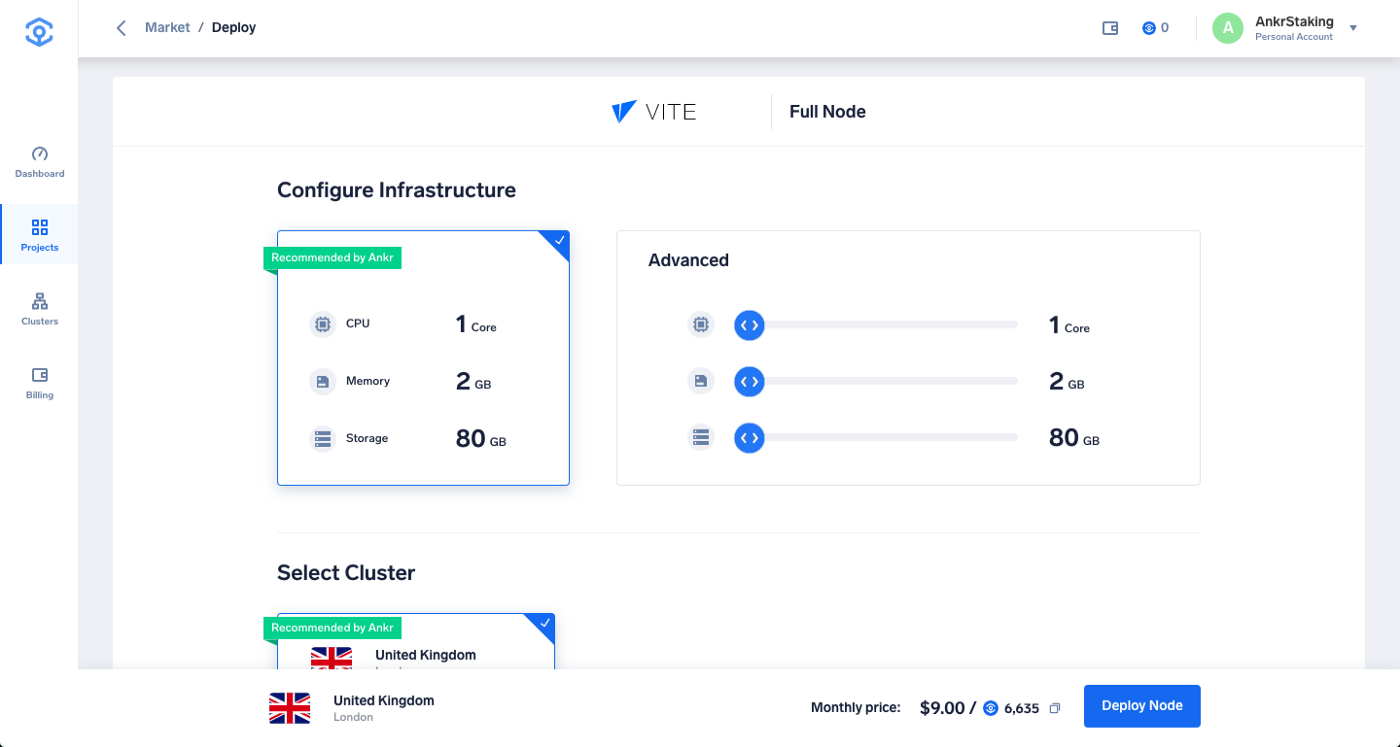Viewport: 1400px width, 747px height.
Task: Copy the 6,635 token price
Action: 1054,708
